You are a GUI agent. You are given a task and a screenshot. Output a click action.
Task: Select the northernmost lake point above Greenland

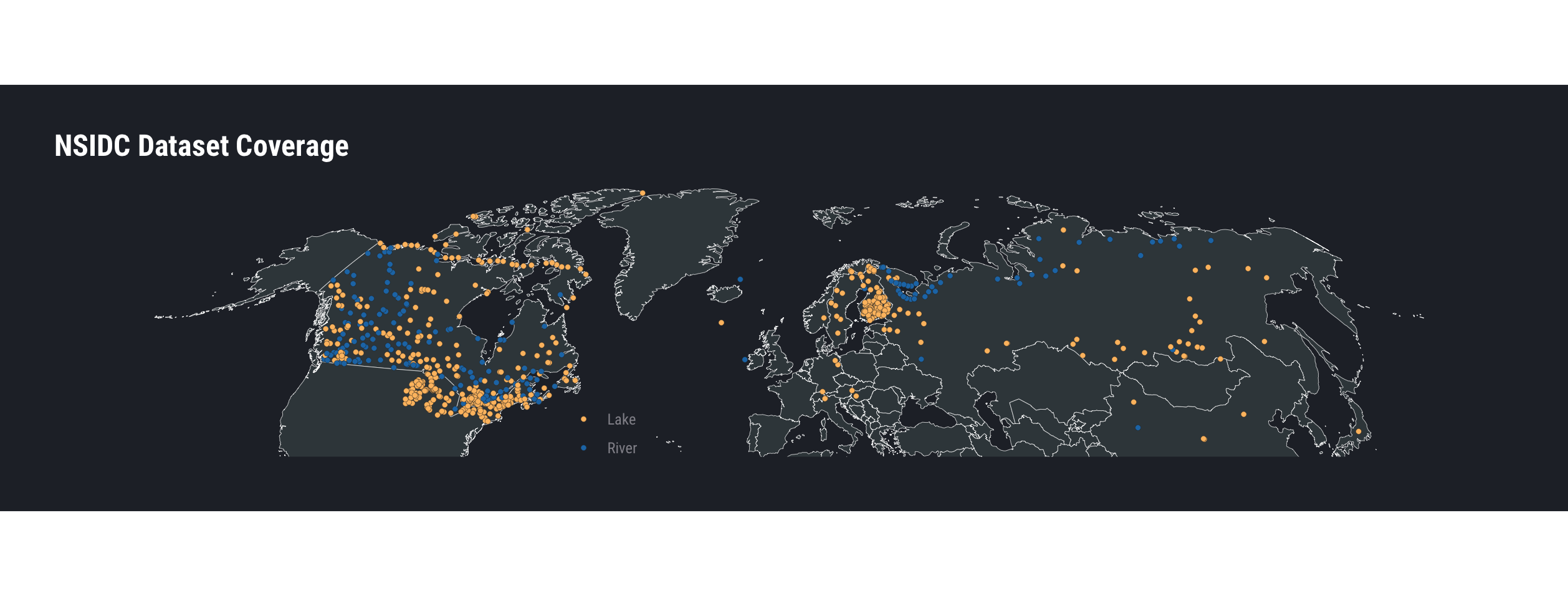pyautogui.click(x=643, y=193)
